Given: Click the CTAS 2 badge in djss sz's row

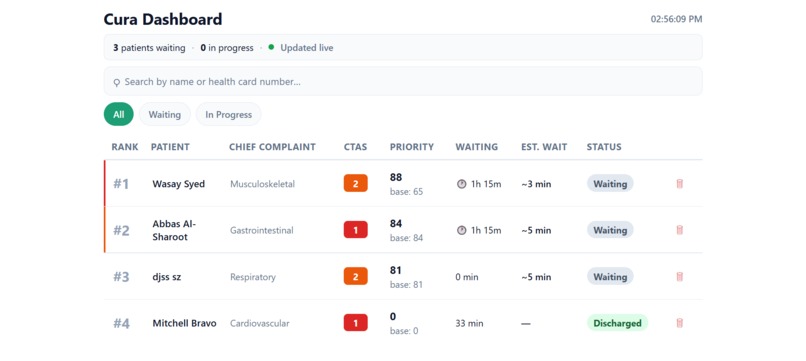Looking at the screenshot, I should [x=356, y=276].
